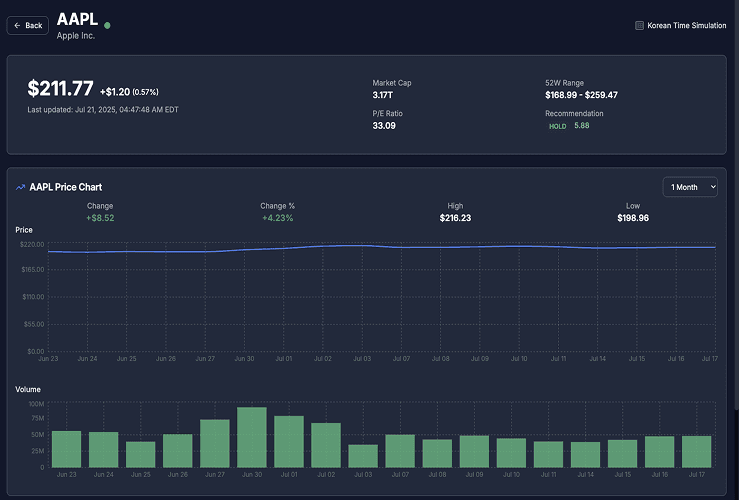Toggle the Korean Time Simulation checkbox
Viewport: 740px width, 500px height.
pyautogui.click(x=639, y=25)
